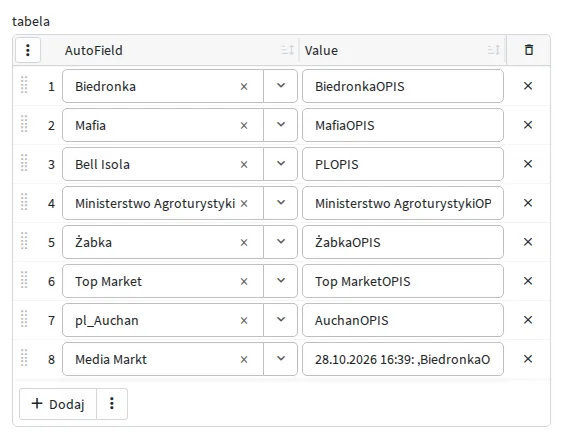Open the more options menu next to Dodaj
The height and width of the screenshot is (438, 563).
[112, 404]
